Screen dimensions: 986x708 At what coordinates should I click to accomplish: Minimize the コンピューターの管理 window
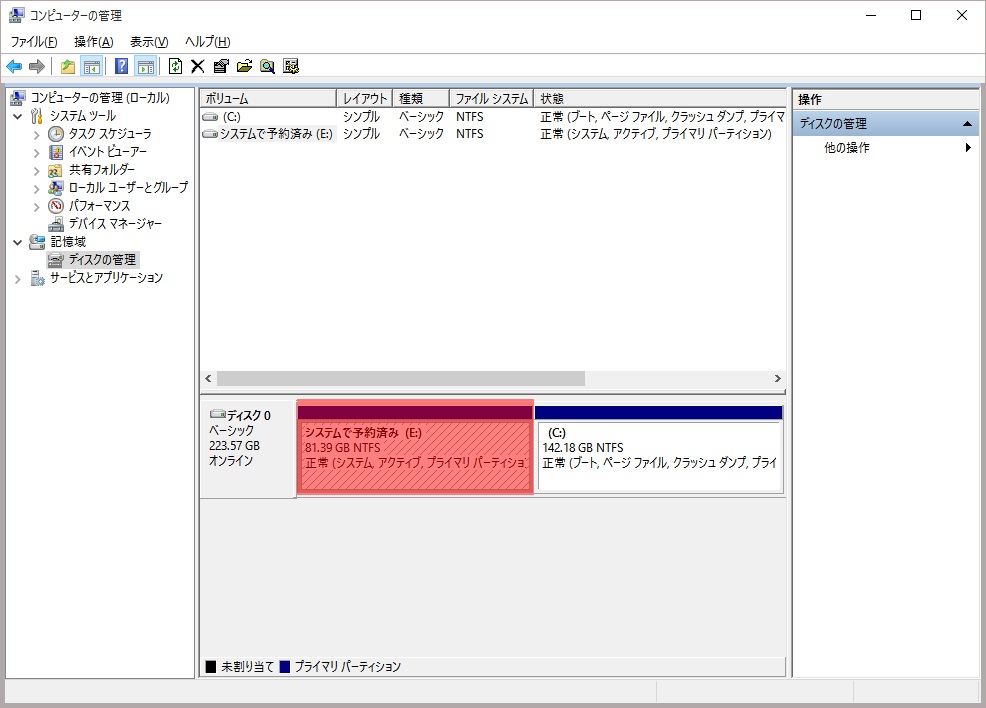[871, 15]
